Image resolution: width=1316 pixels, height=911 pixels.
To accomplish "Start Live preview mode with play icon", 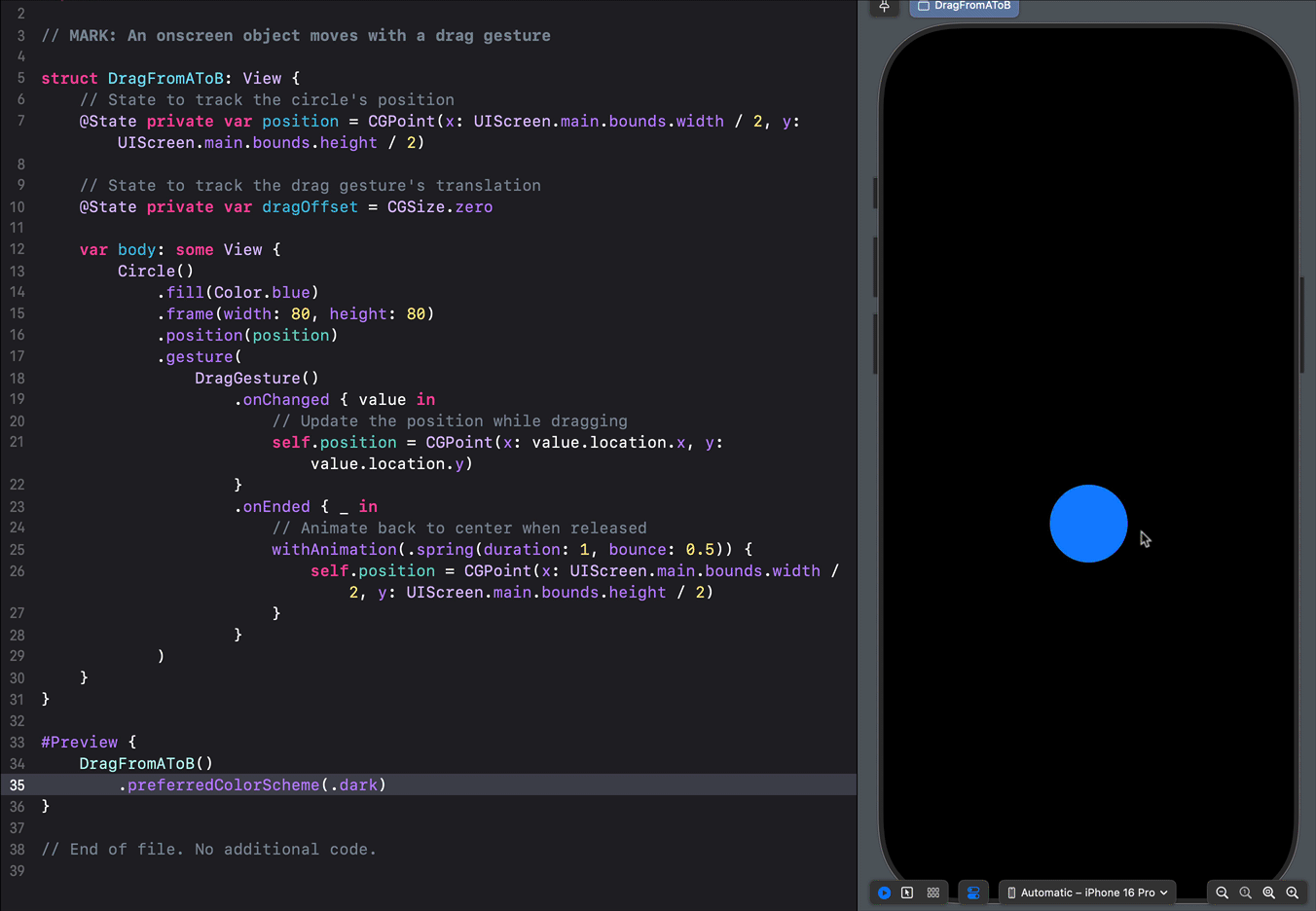I will [x=884, y=893].
